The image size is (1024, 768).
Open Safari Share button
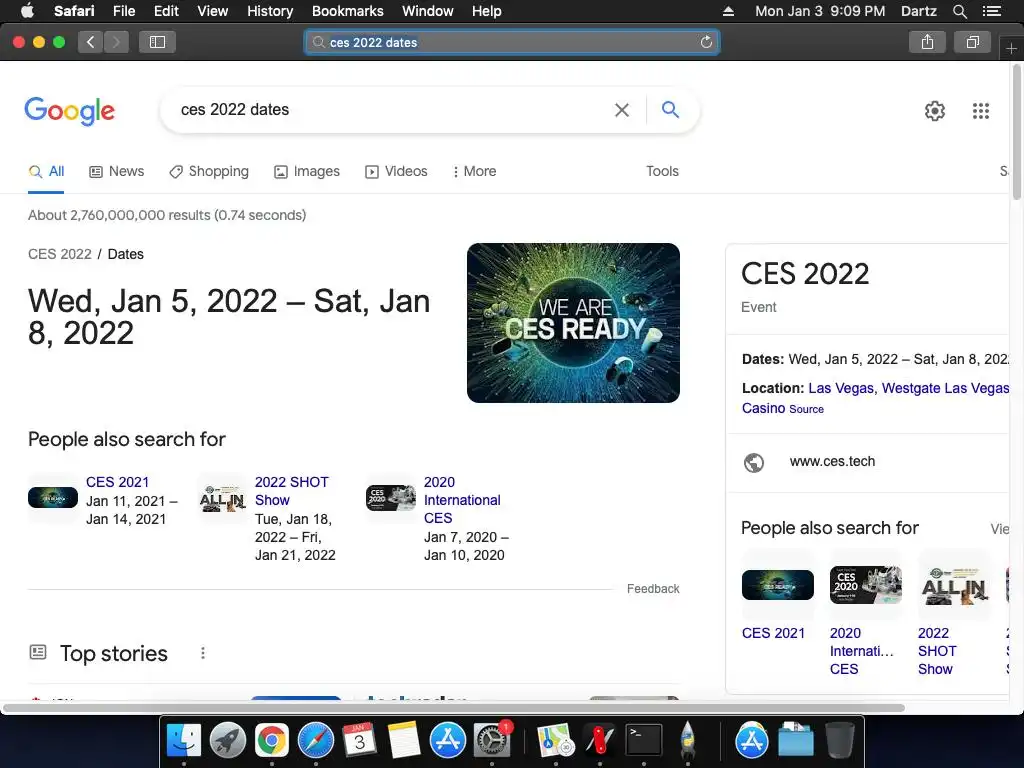click(927, 42)
